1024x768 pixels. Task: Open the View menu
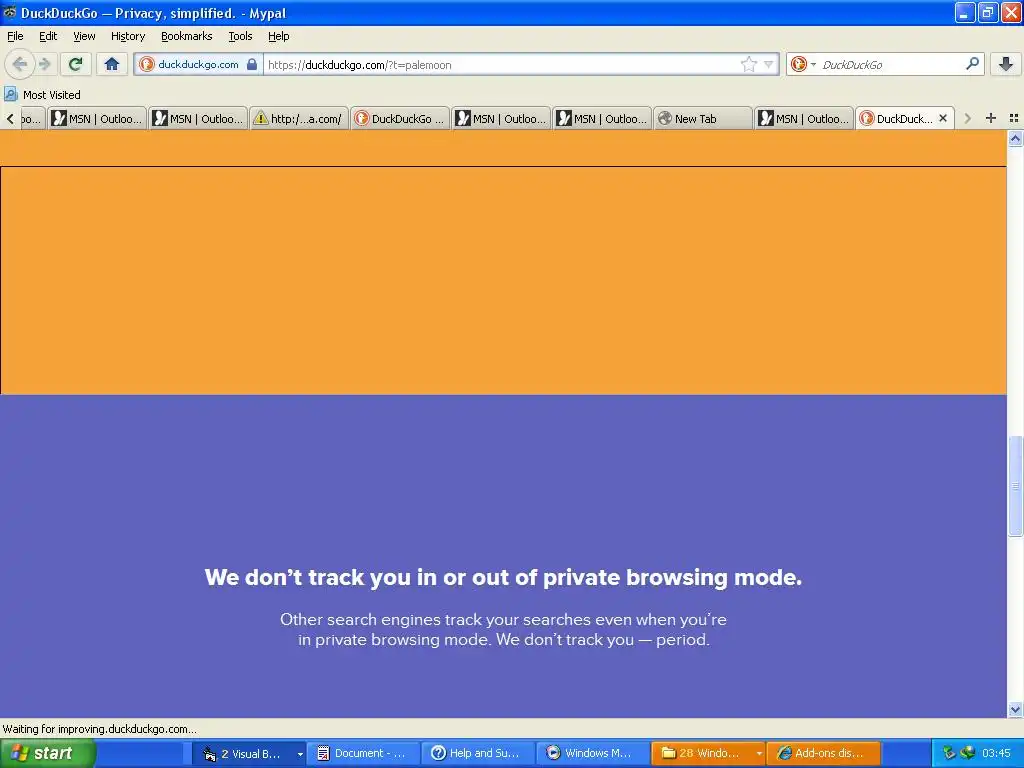[x=84, y=36]
